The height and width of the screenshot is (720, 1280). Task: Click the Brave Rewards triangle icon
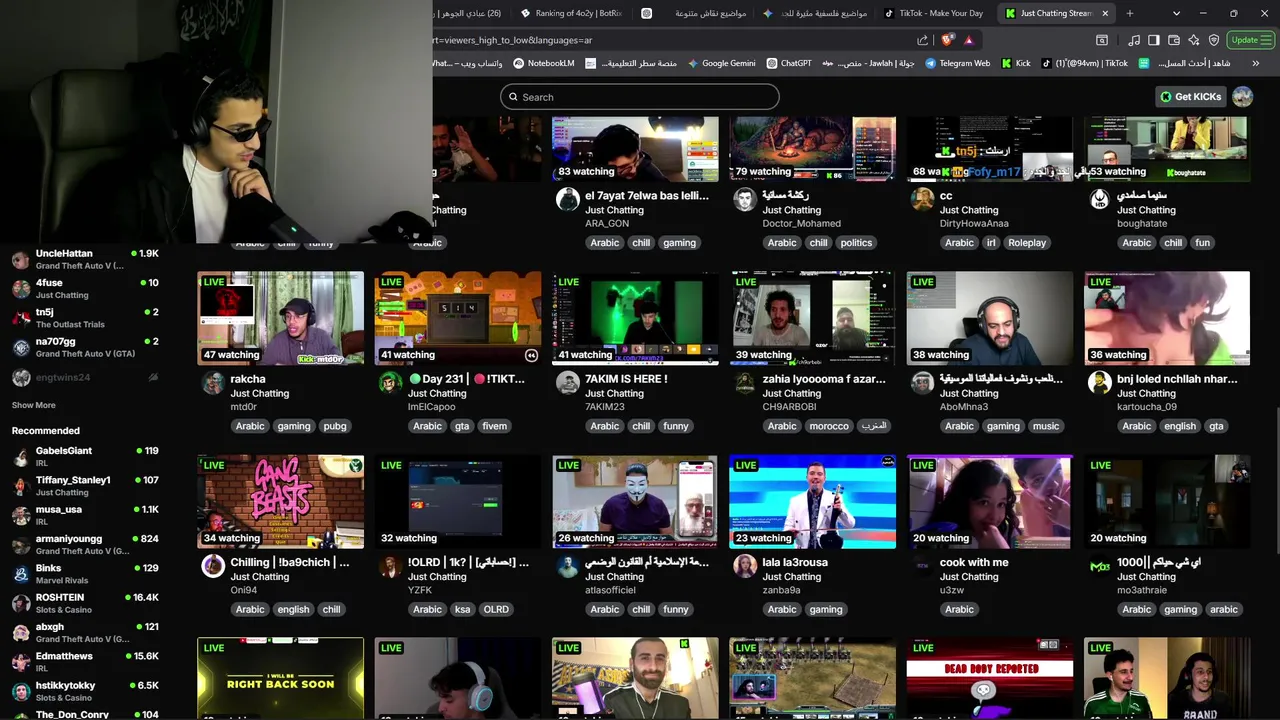pos(969,40)
